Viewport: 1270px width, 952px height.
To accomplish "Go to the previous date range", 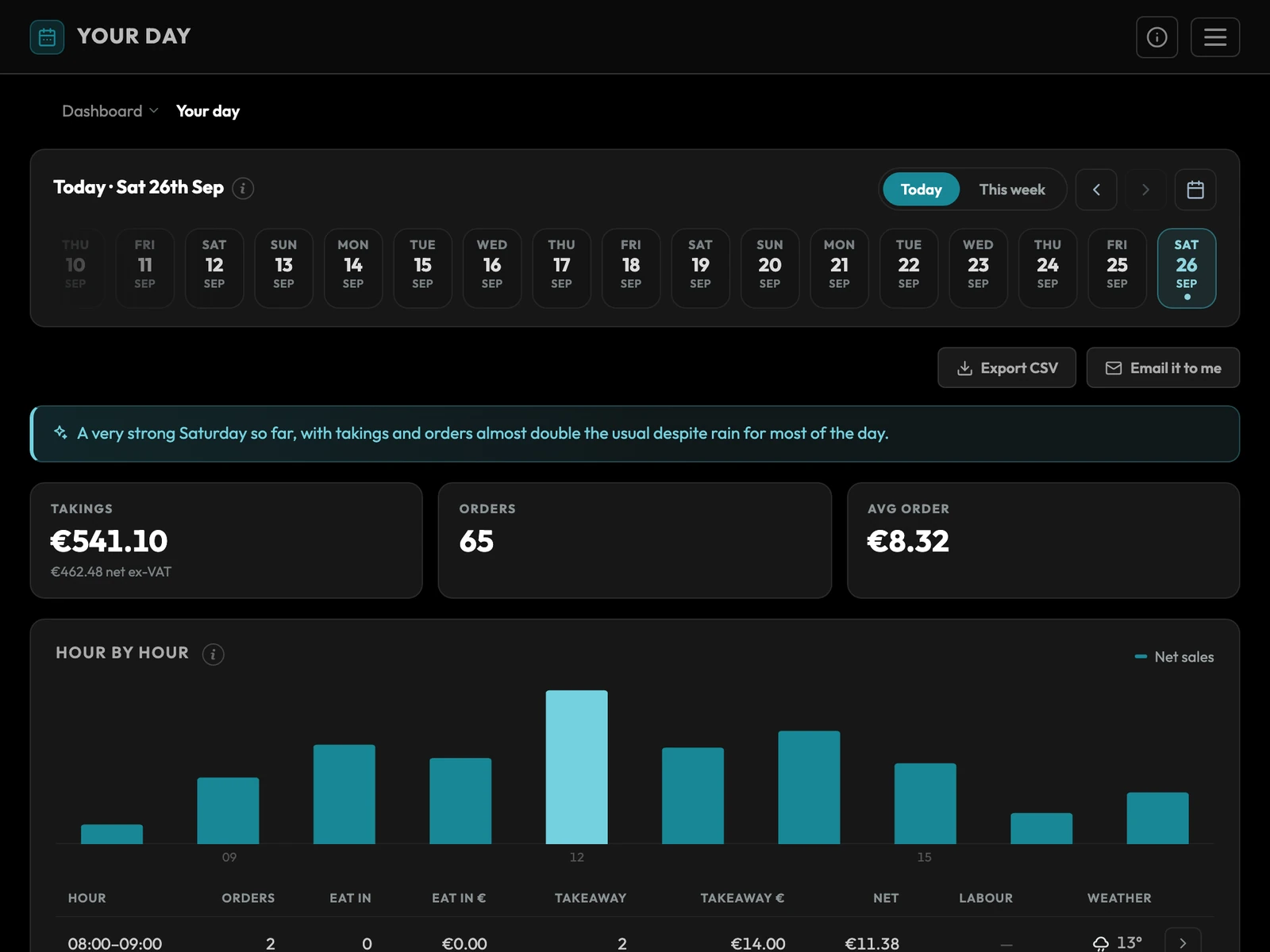I will [x=1096, y=190].
